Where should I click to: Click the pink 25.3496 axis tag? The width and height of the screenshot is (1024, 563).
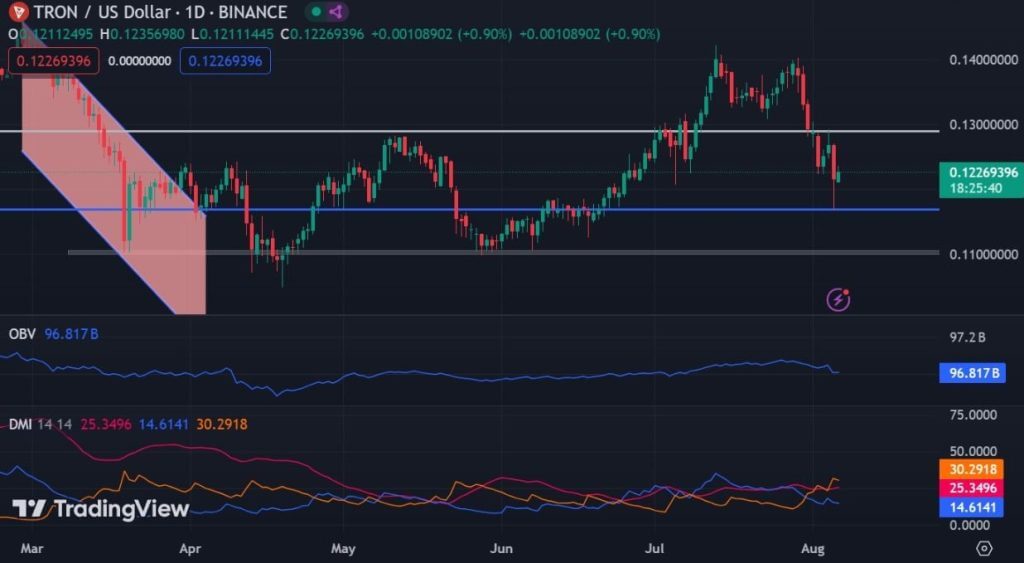[x=972, y=489]
